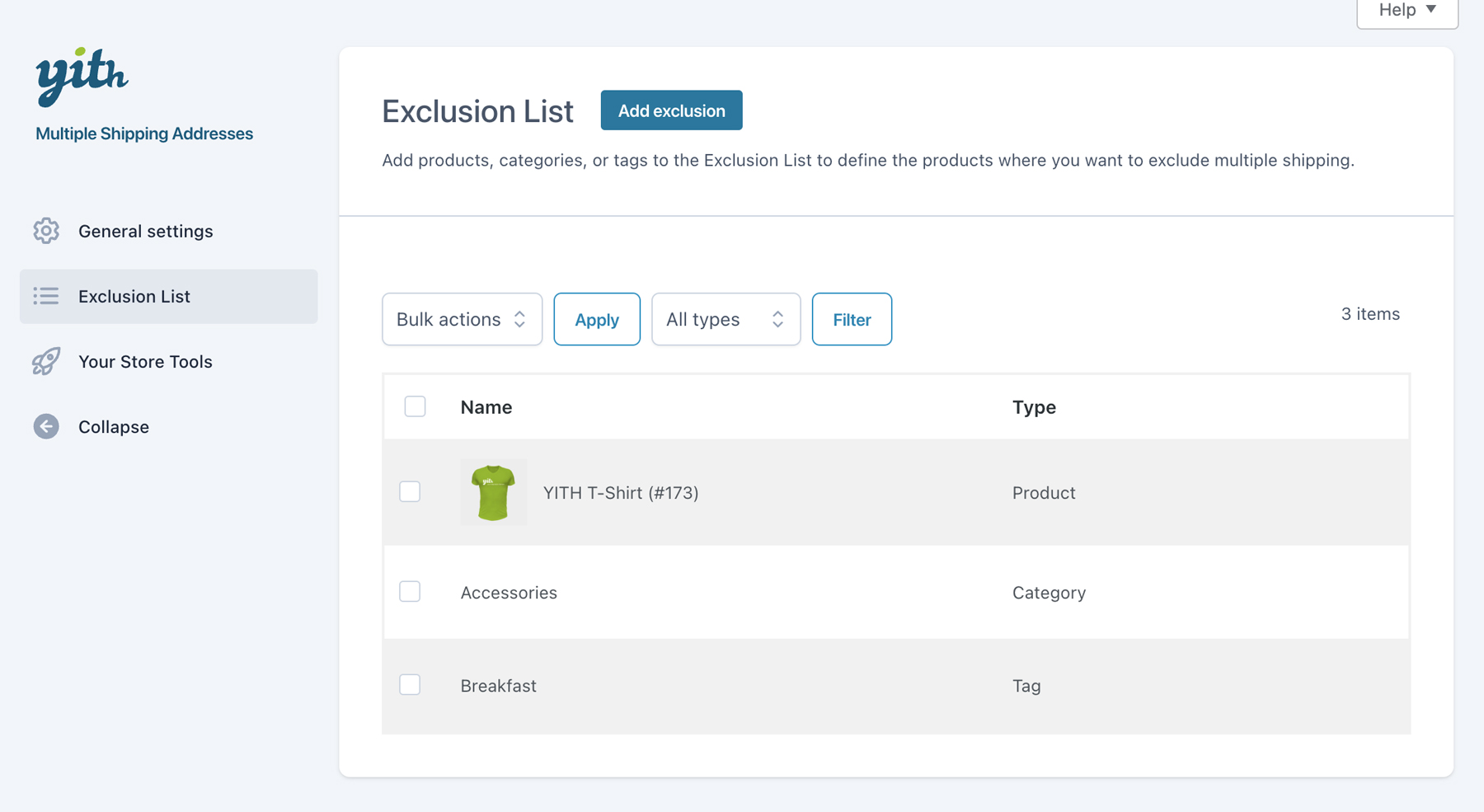Tick the select-all checkbox in table header
The width and height of the screenshot is (1484, 812).
[415, 406]
